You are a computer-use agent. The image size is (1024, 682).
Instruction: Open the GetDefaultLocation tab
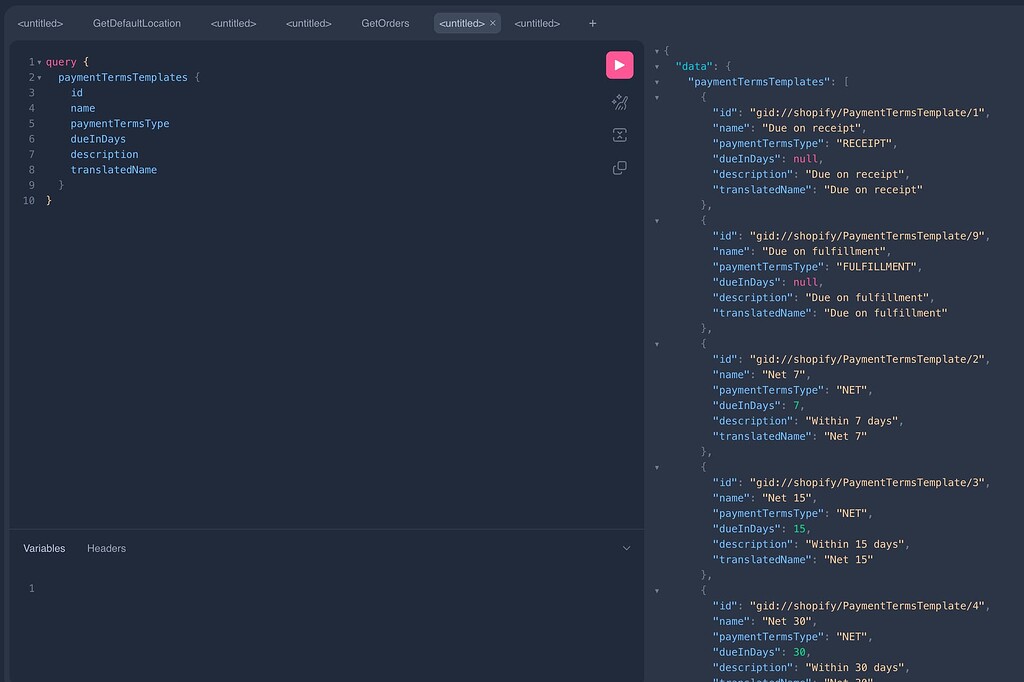click(x=136, y=23)
